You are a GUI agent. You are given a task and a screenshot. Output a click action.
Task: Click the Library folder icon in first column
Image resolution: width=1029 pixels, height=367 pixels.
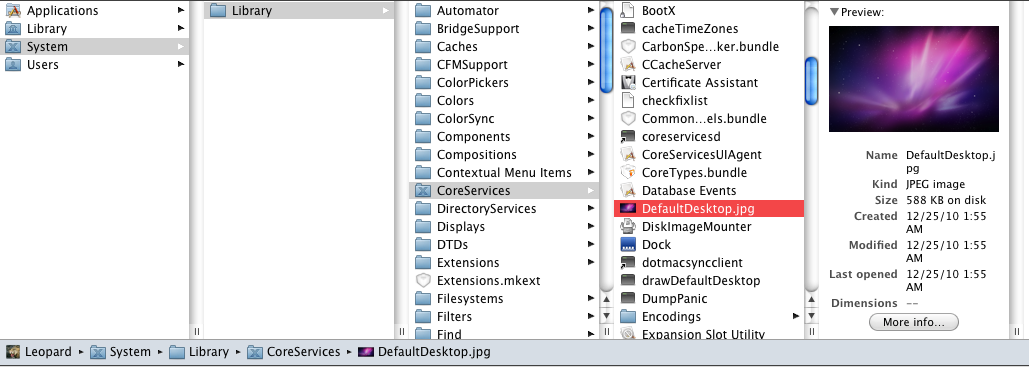pyautogui.click(x=13, y=28)
